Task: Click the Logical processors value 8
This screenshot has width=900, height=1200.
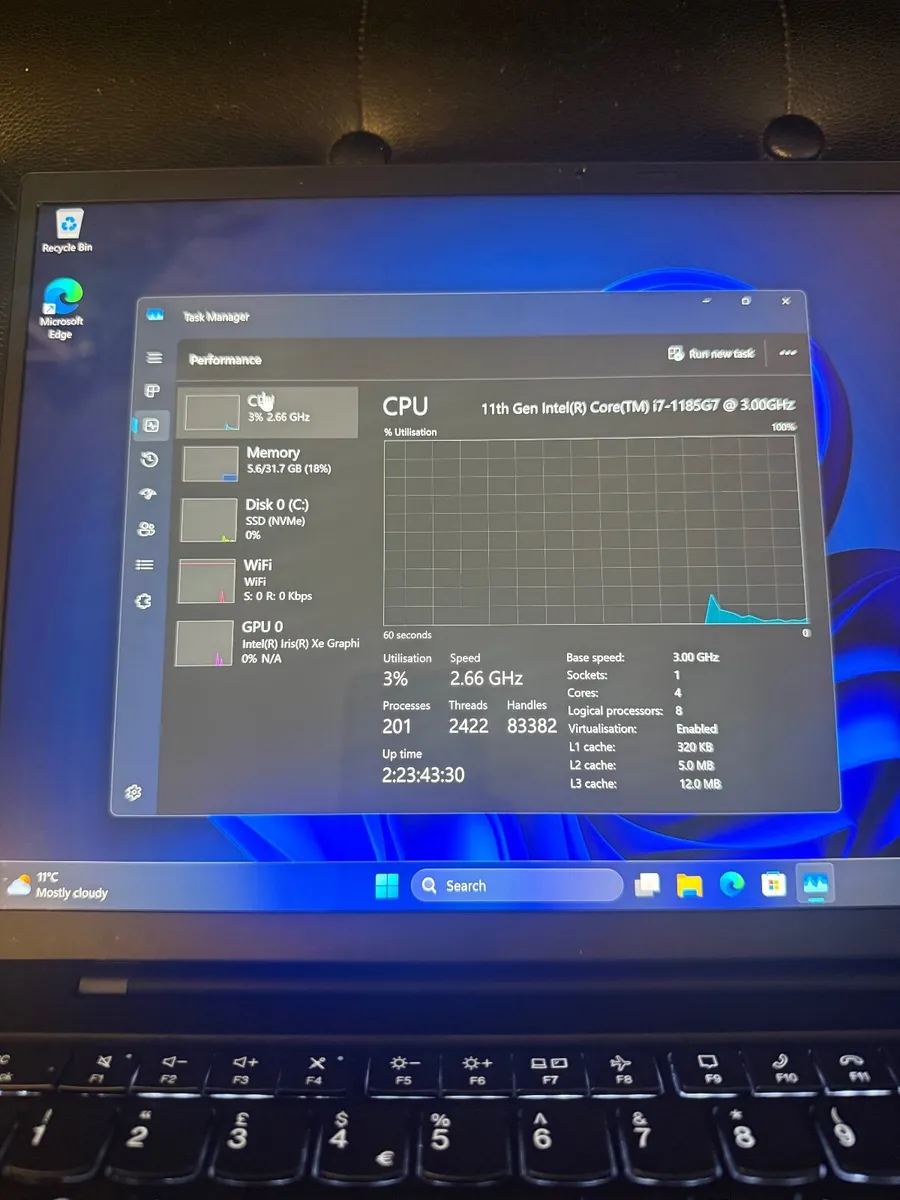Action: (x=679, y=711)
